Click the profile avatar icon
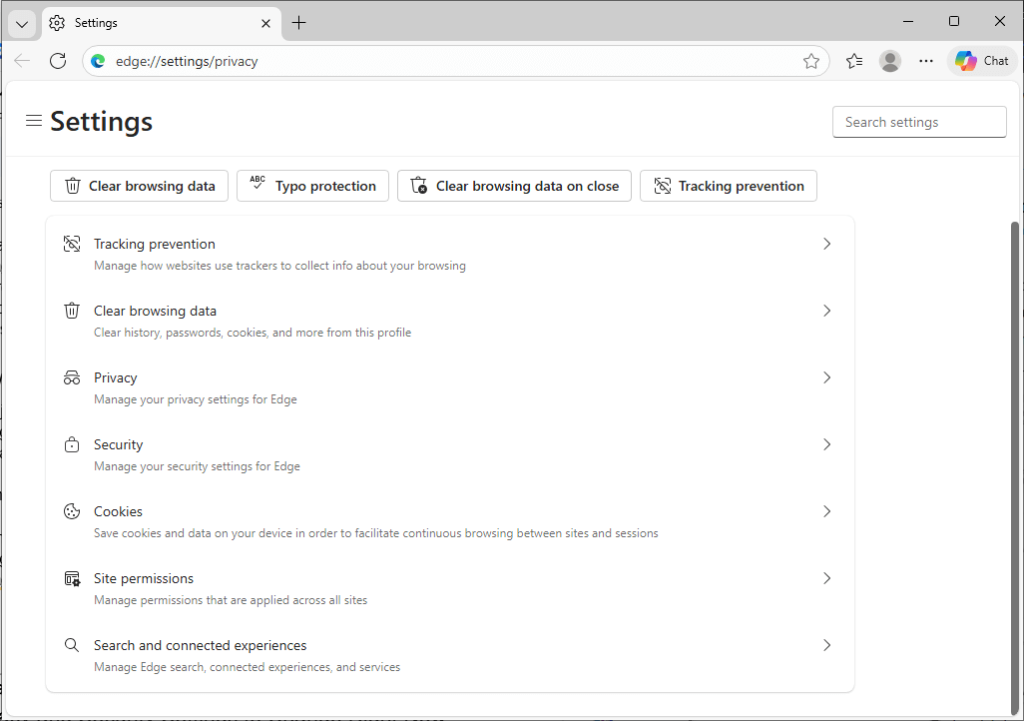The width and height of the screenshot is (1024, 721). coord(889,60)
